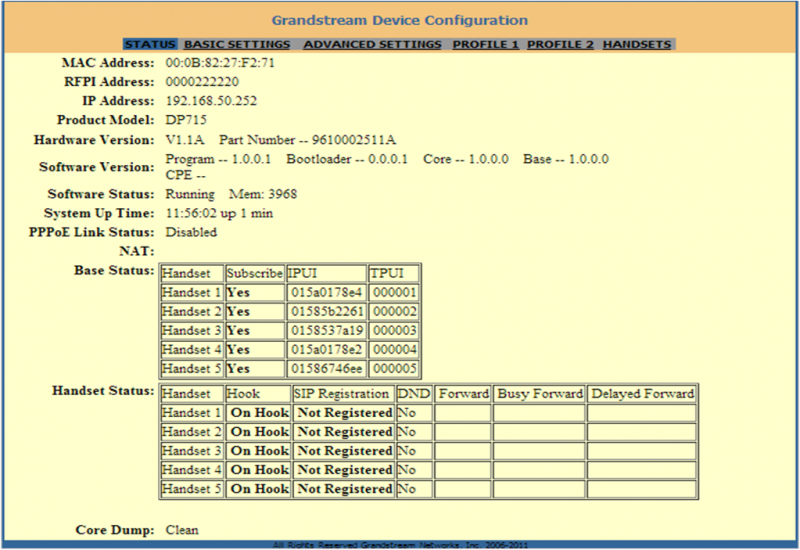800x550 pixels.
Task: Click IPUI 01586746ee for Handset 5
Action: (x=327, y=368)
